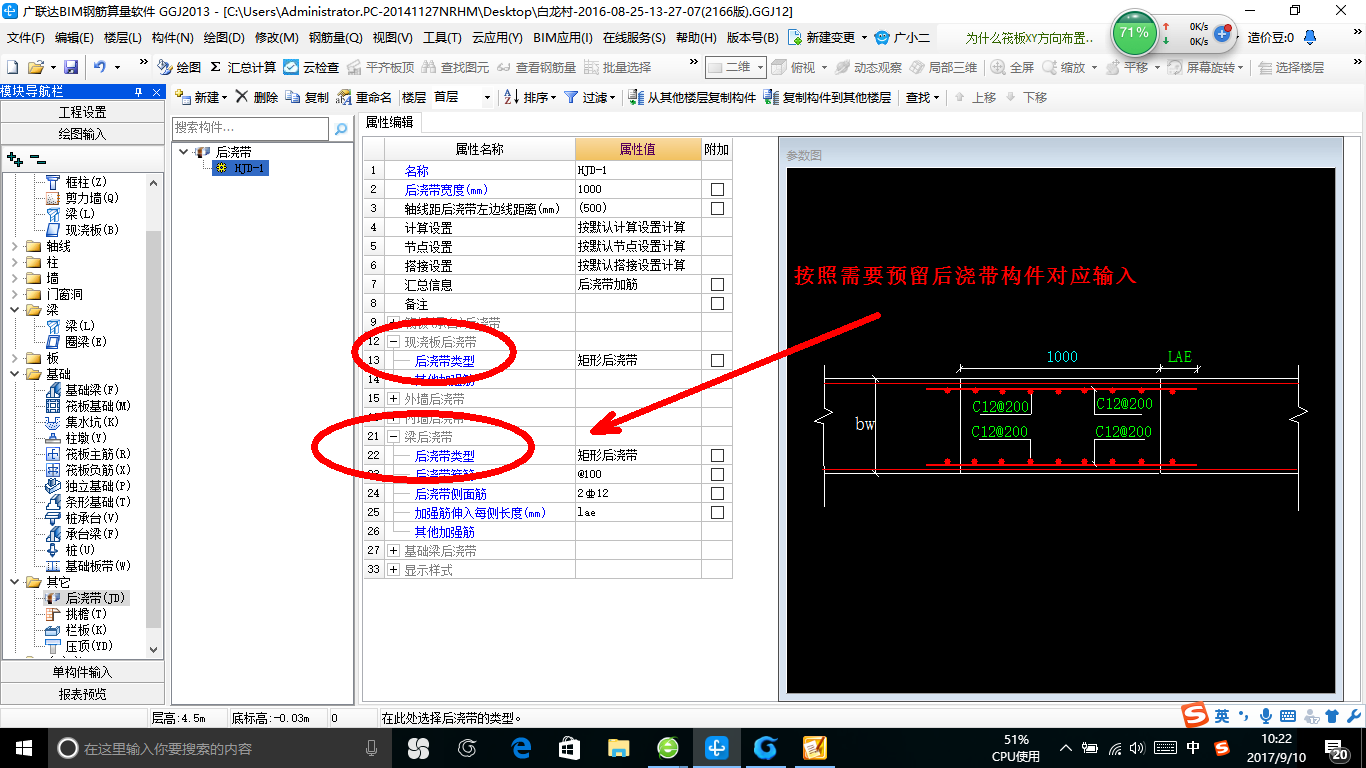Viewport: 1366px width, 768px height.
Task: Expand row 27 基础梁后浇带
Action: tap(393, 551)
